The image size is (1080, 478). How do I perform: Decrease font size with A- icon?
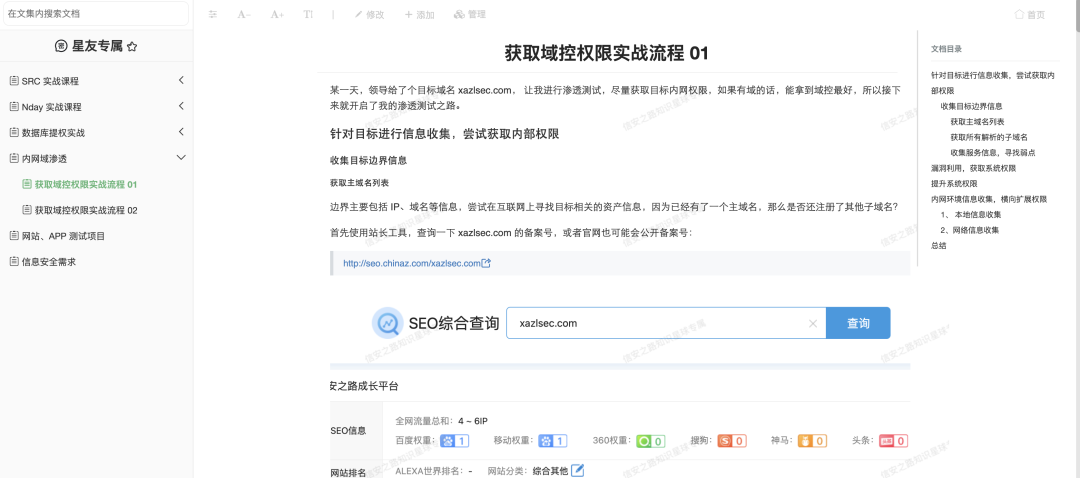[x=244, y=14]
